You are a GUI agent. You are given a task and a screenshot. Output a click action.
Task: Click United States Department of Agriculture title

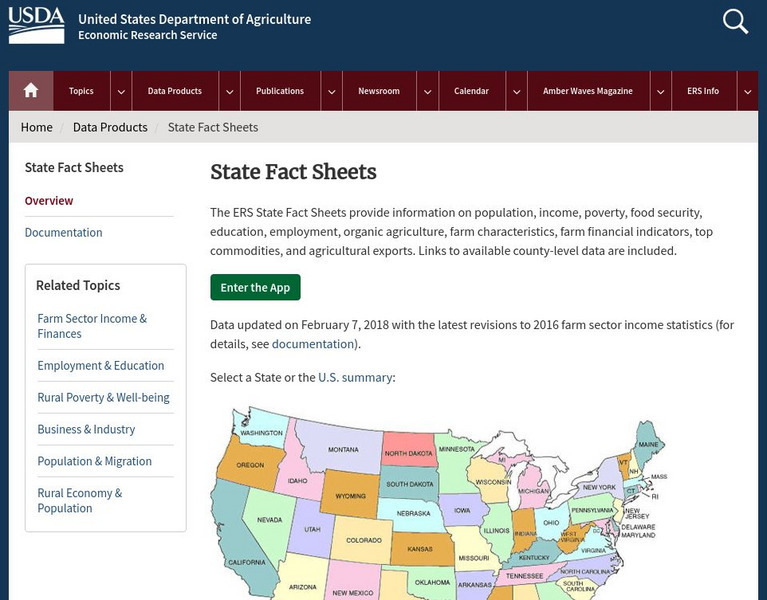195,19
